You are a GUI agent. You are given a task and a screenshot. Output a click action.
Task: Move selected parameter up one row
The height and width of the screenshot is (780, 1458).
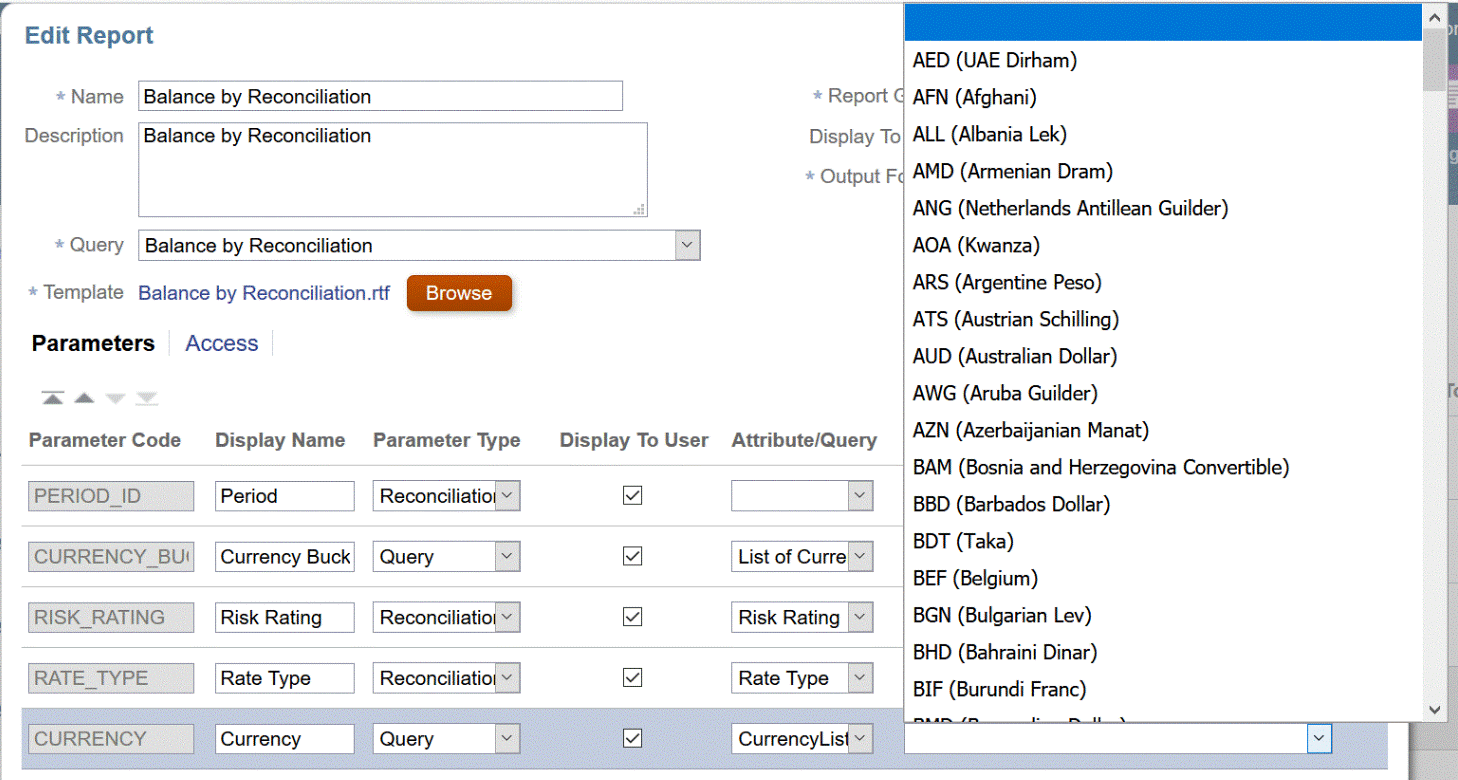click(84, 396)
